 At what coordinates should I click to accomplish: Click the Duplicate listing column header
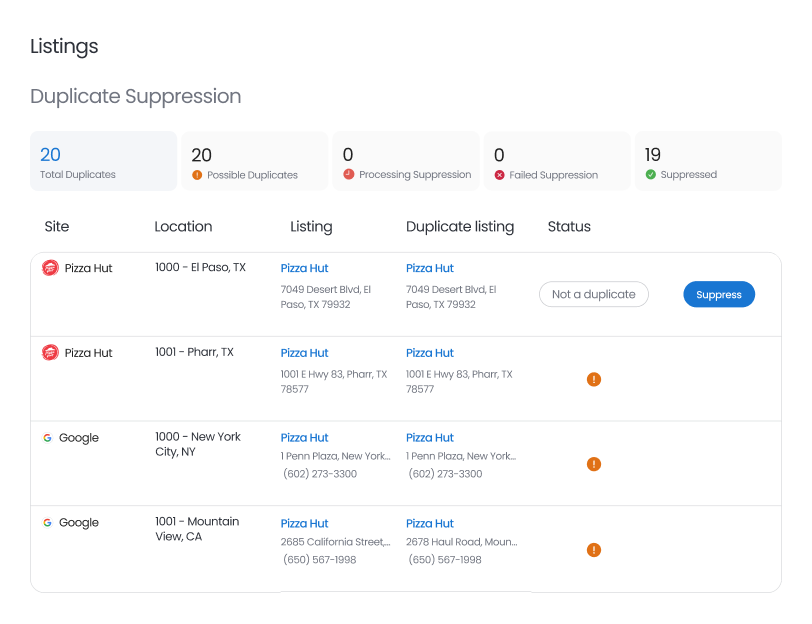point(460,227)
